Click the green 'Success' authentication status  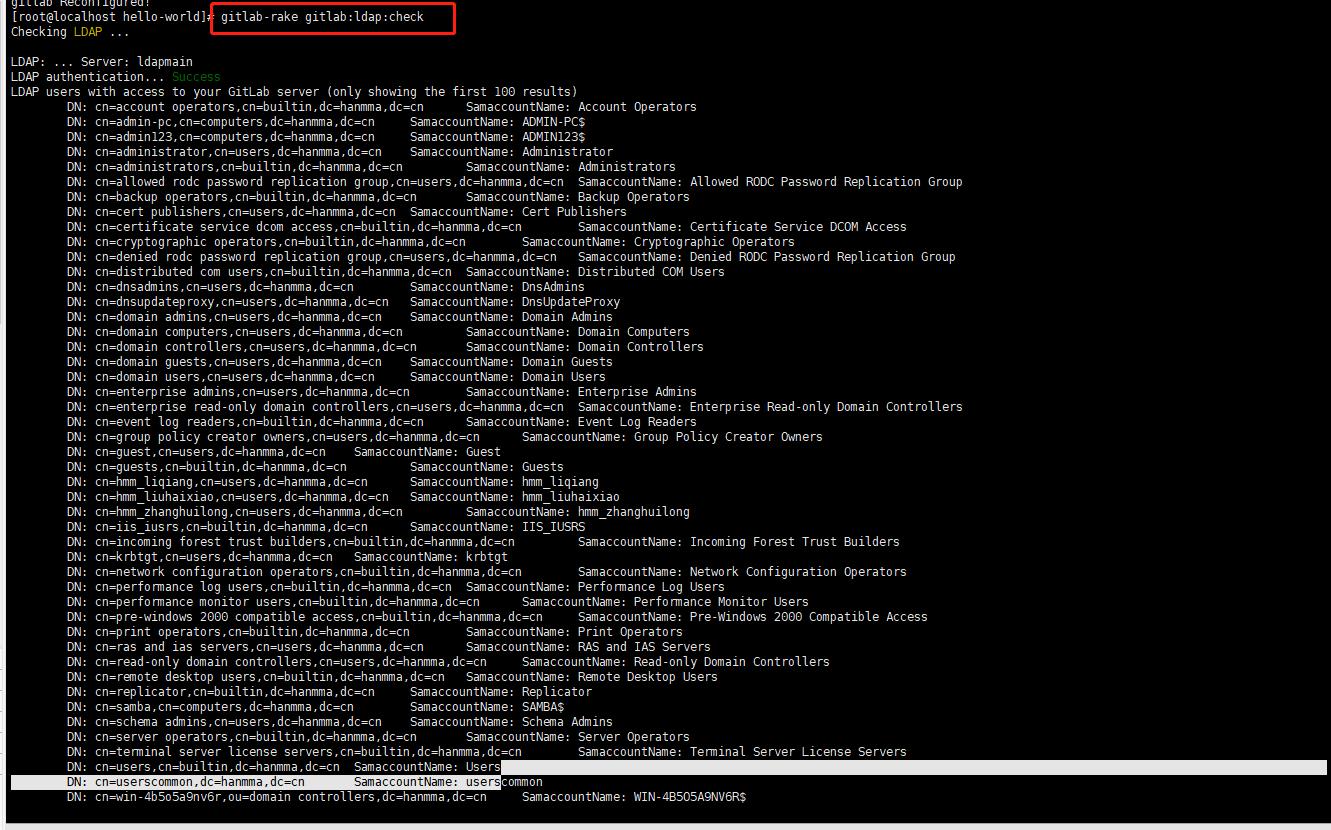point(196,77)
